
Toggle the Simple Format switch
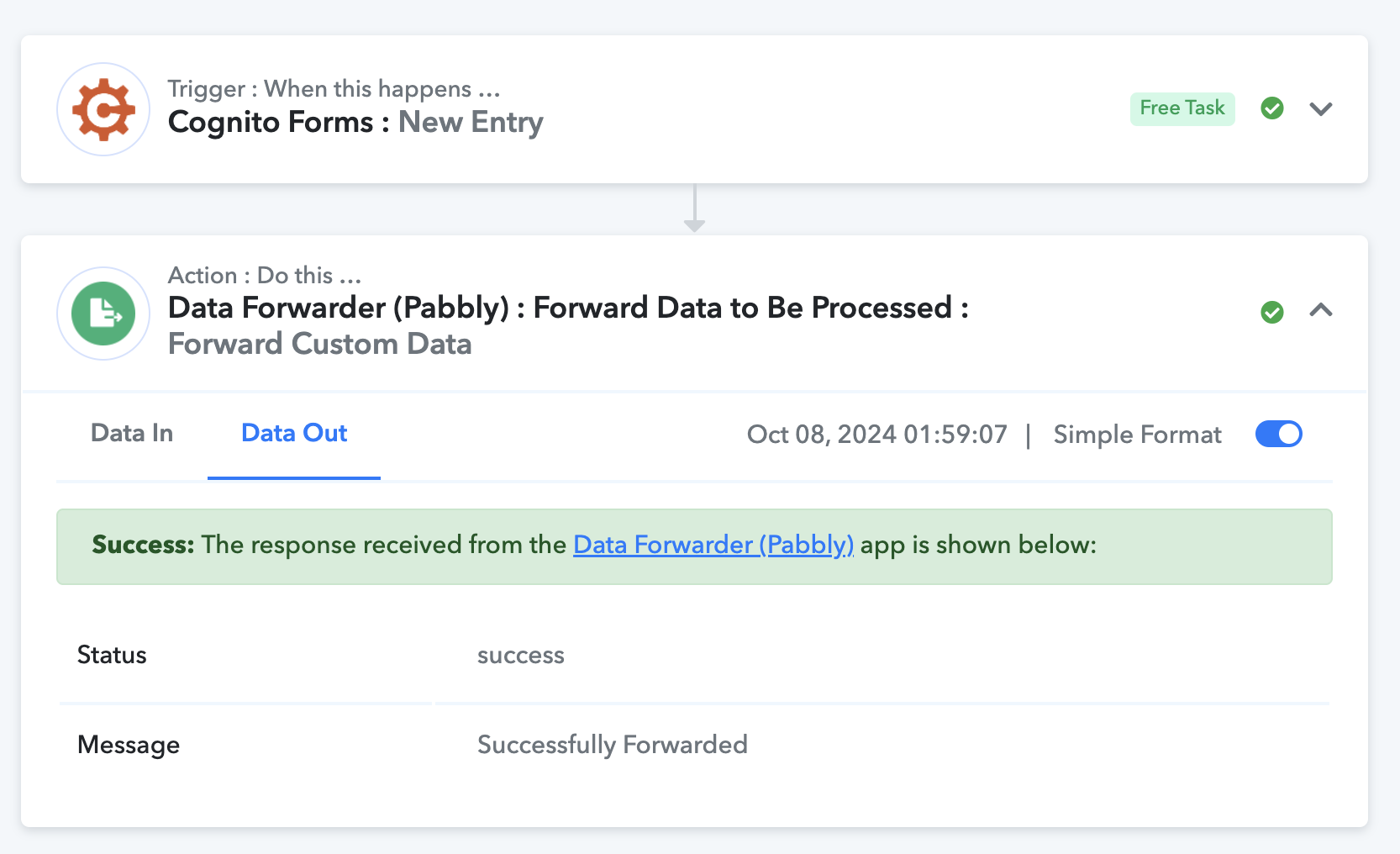(x=1278, y=434)
